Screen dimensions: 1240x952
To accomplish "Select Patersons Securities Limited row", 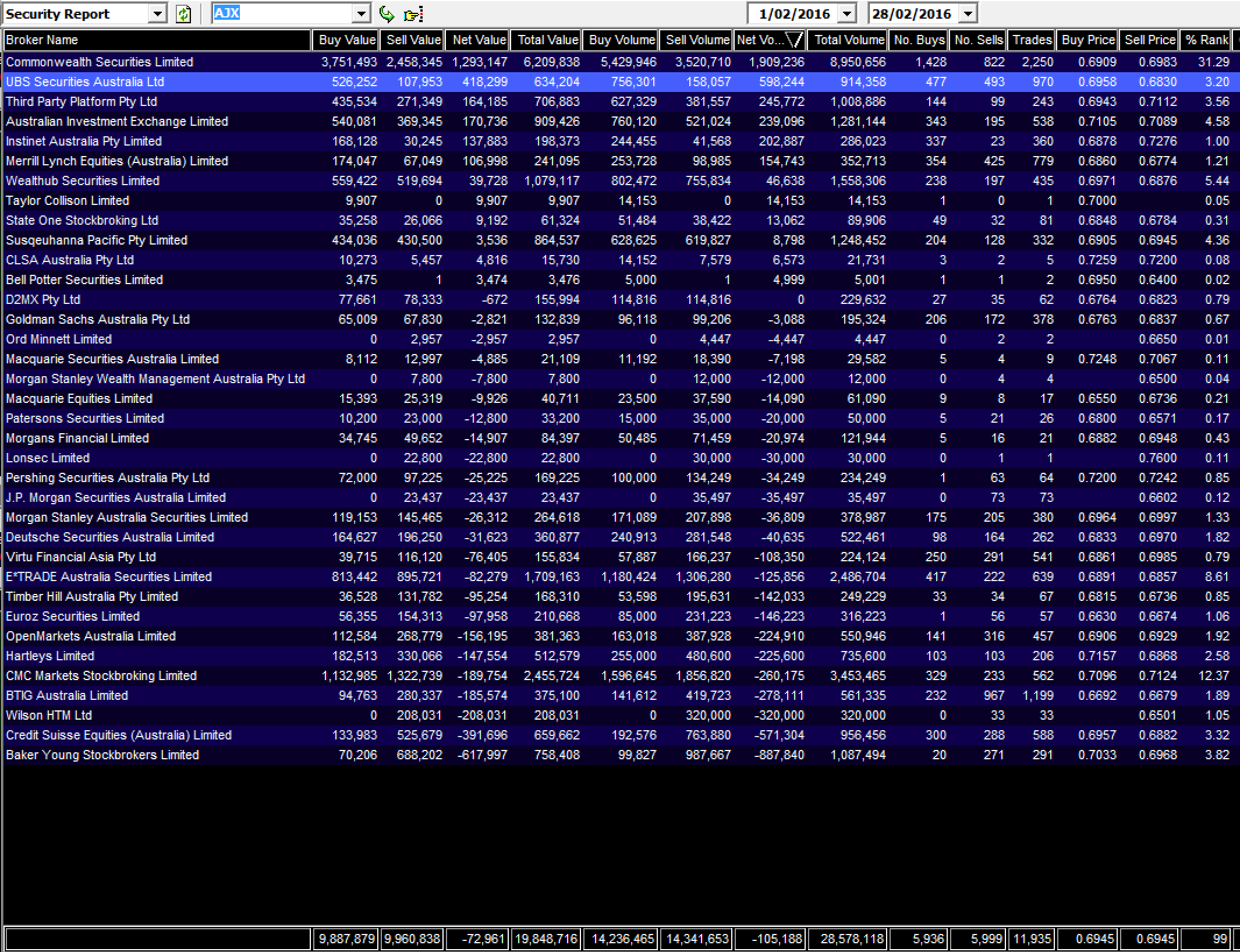I will click(621, 418).
